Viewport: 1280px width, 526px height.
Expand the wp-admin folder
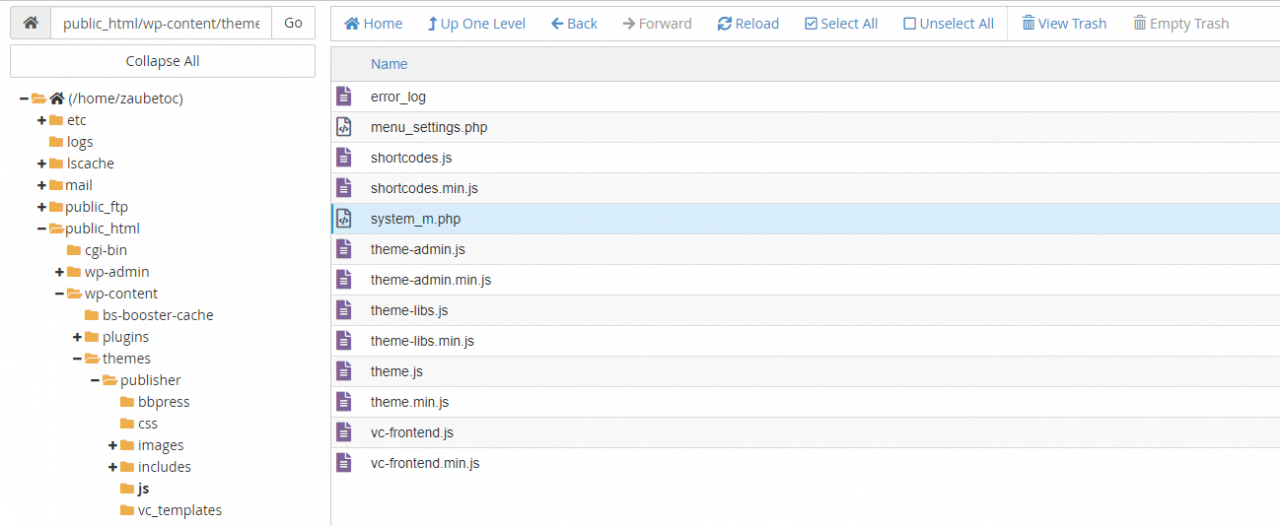[60, 272]
